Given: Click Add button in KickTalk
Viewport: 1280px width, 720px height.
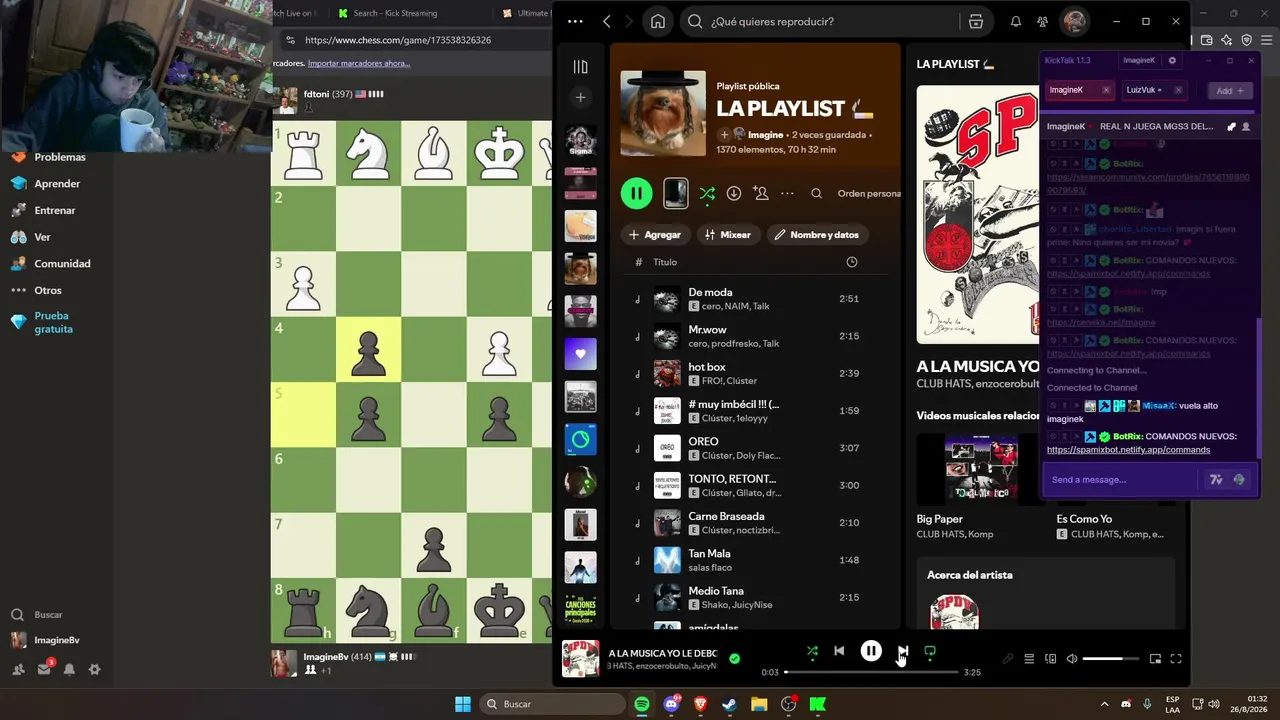Looking at the screenshot, I should click(1230, 90).
